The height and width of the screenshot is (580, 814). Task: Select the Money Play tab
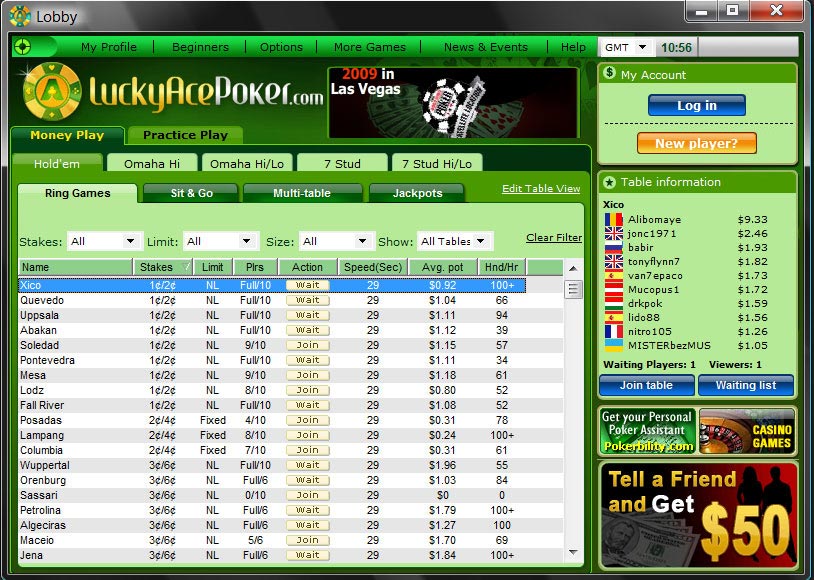(x=67, y=135)
